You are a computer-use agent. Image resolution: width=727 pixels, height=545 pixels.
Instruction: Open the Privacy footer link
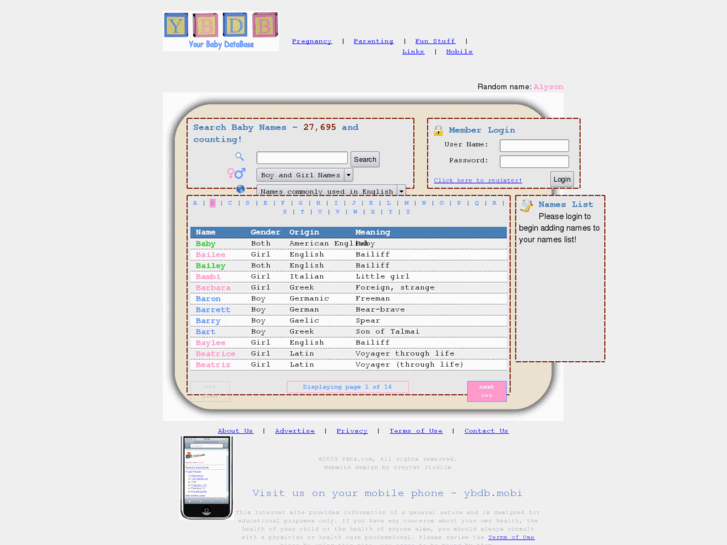(x=352, y=431)
